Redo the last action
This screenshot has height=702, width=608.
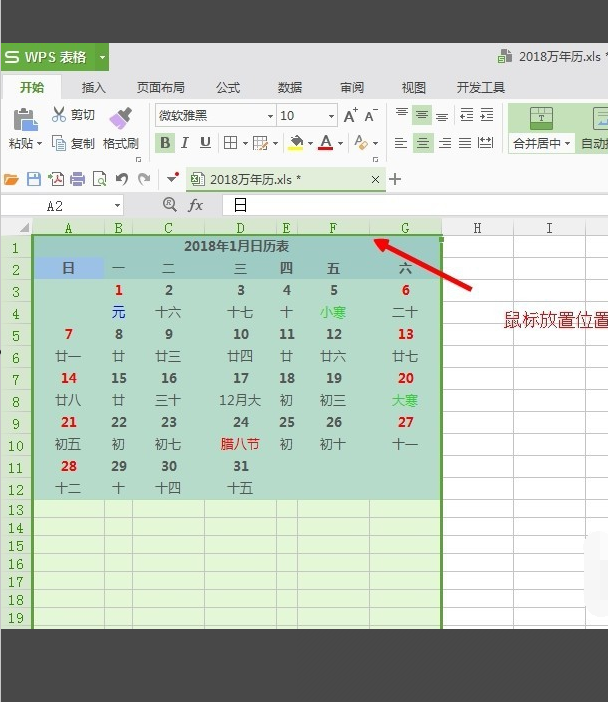point(144,180)
